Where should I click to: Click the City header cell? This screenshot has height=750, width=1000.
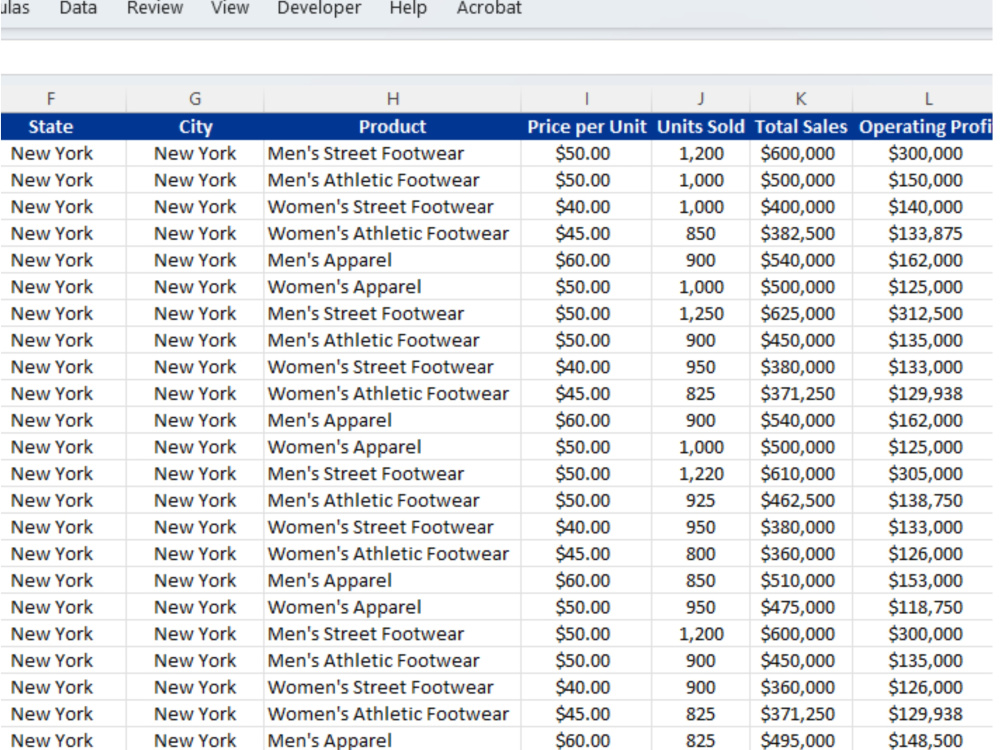click(195, 127)
